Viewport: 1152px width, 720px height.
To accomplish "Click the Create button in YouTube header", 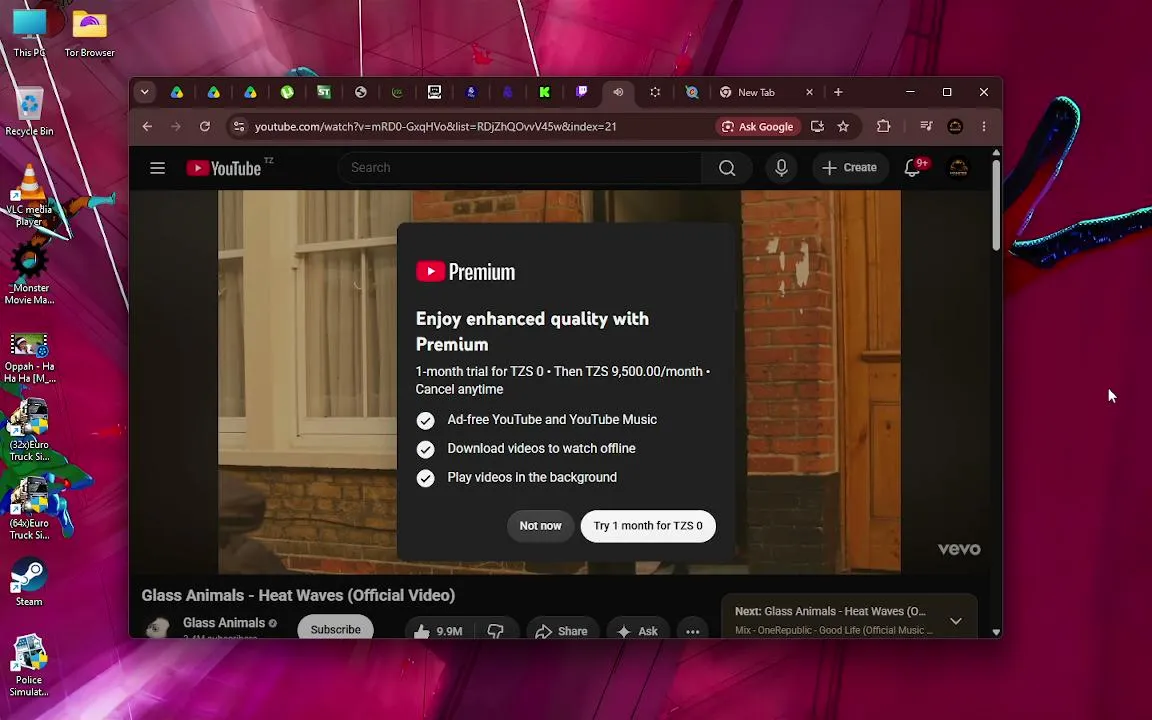I will tap(849, 168).
